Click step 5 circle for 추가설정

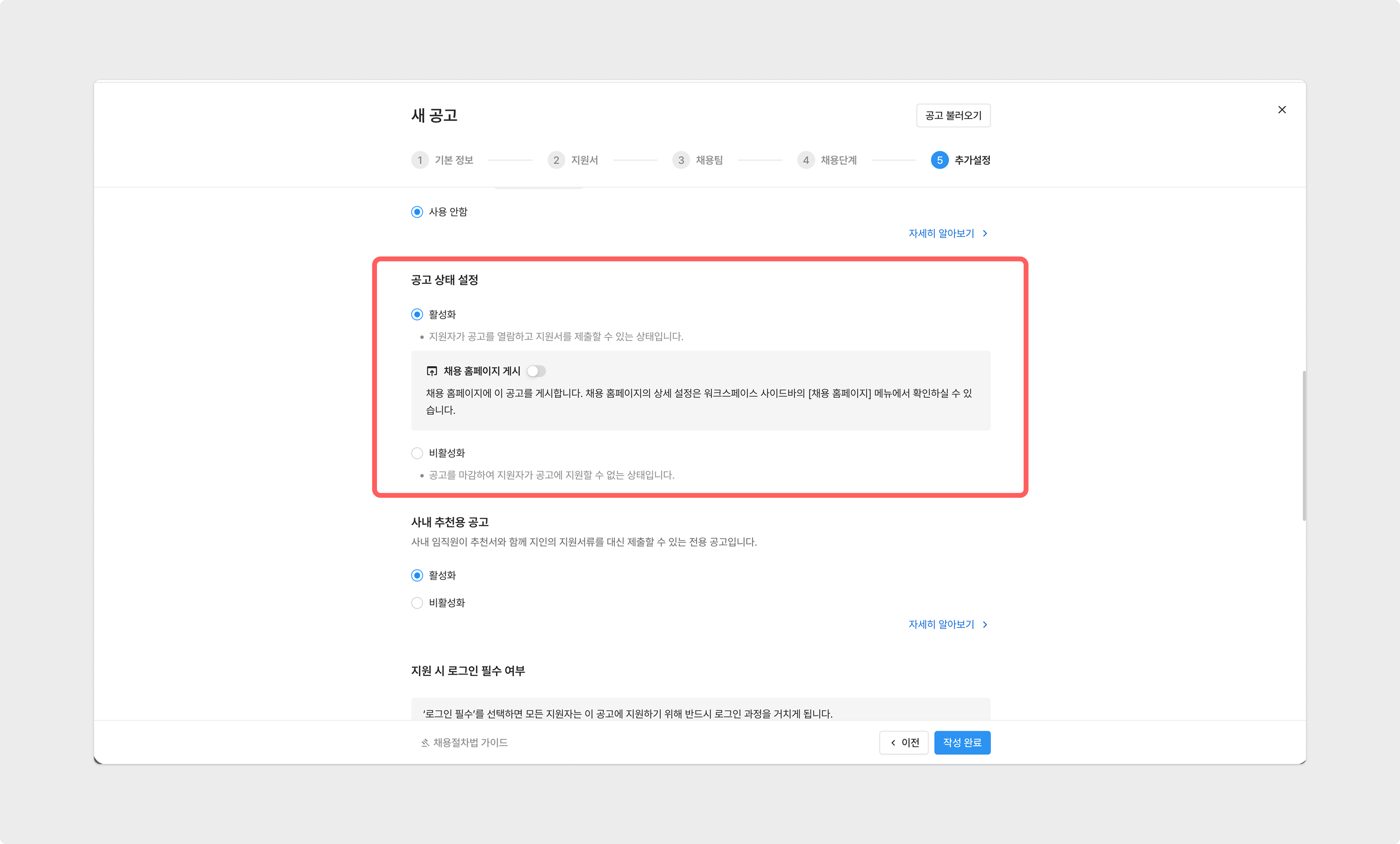click(x=939, y=160)
